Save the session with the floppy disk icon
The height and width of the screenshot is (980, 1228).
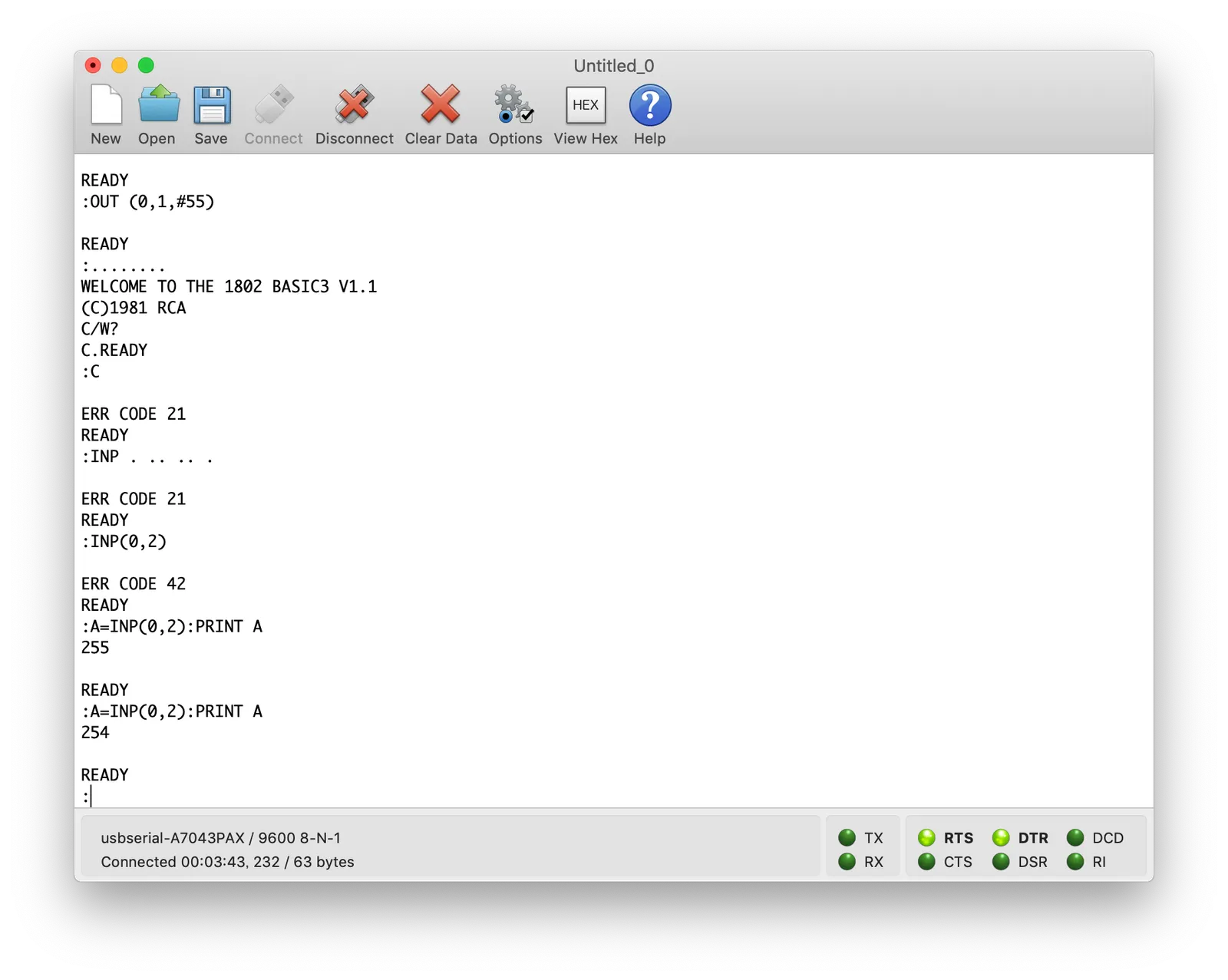[212, 105]
